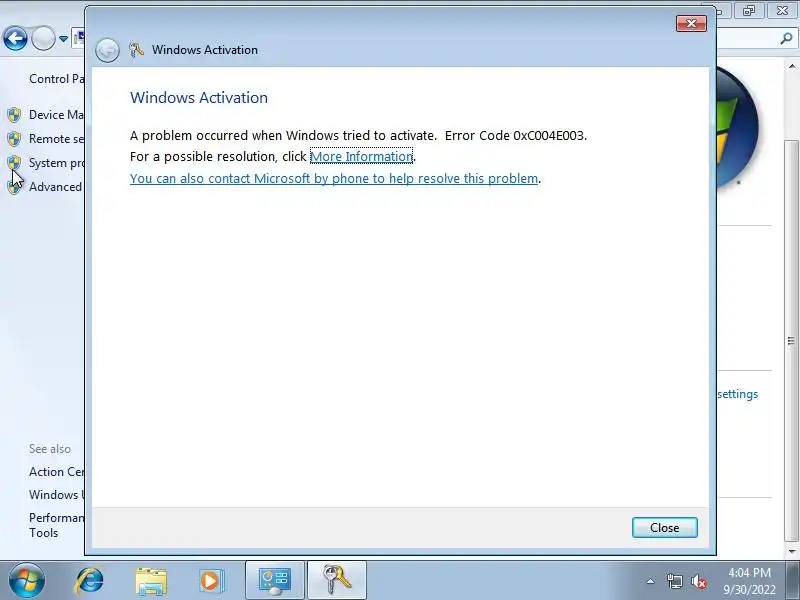Open Action Center under See also
This screenshot has width=800, height=600.
coord(56,471)
